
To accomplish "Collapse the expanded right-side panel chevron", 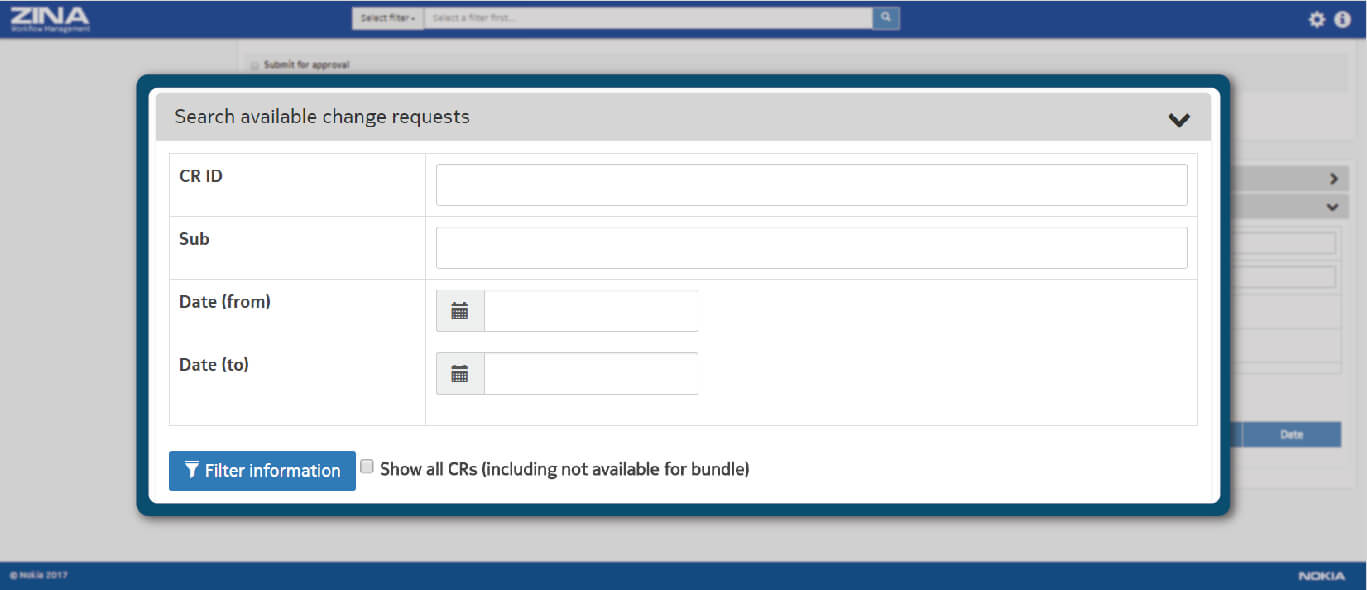I will (1332, 207).
